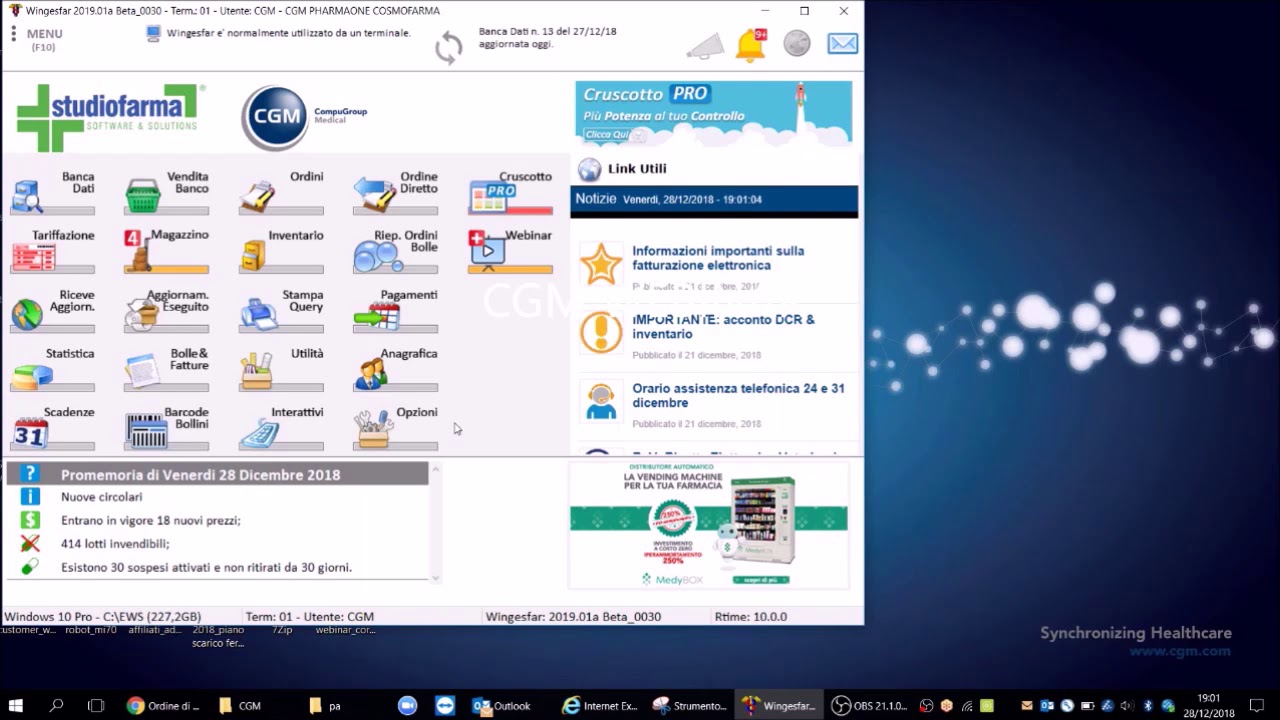Open the Magazzino module
The image size is (1280, 720).
(x=167, y=251)
